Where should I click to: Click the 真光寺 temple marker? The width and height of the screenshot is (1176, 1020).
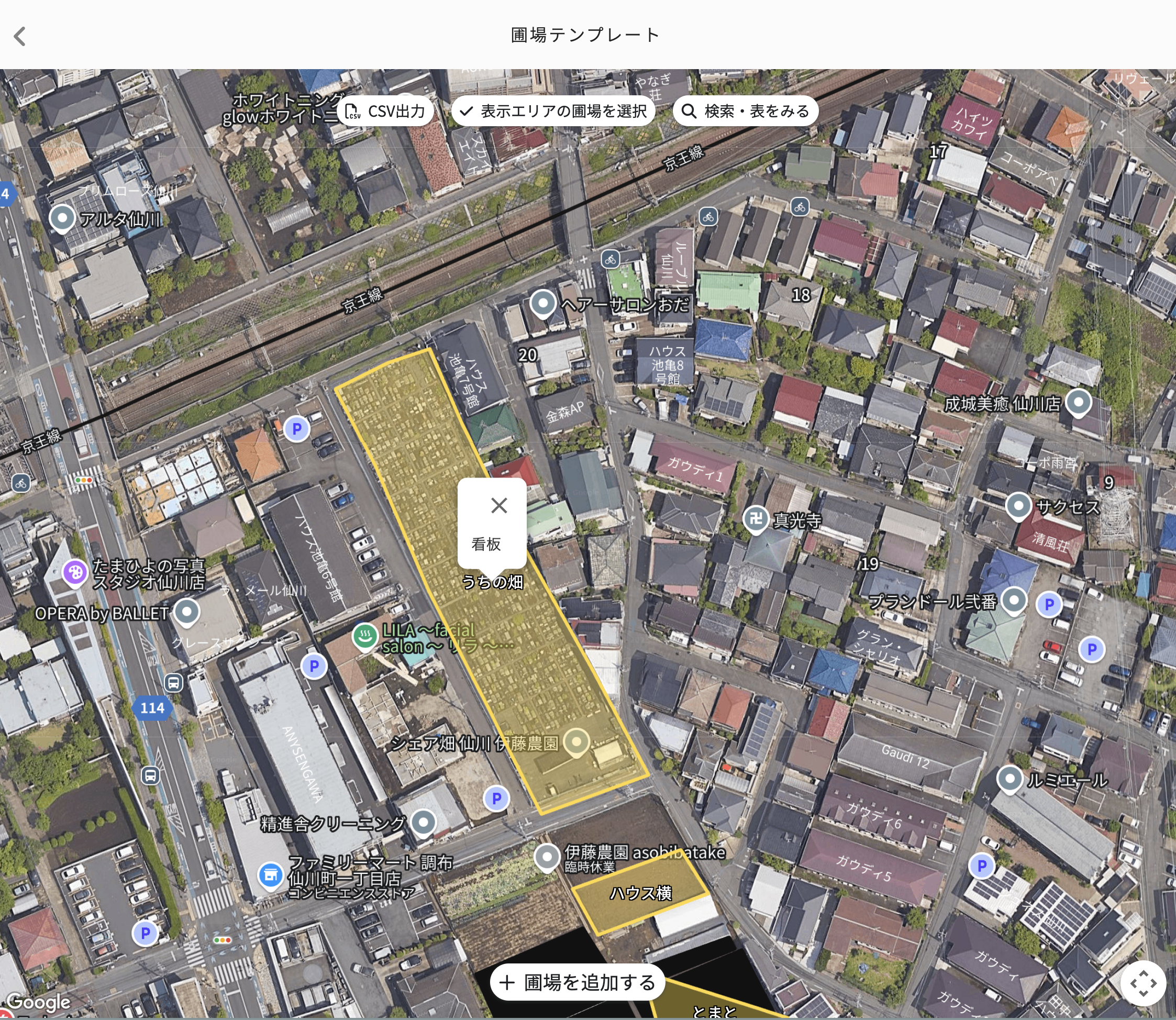coord(756,519)
